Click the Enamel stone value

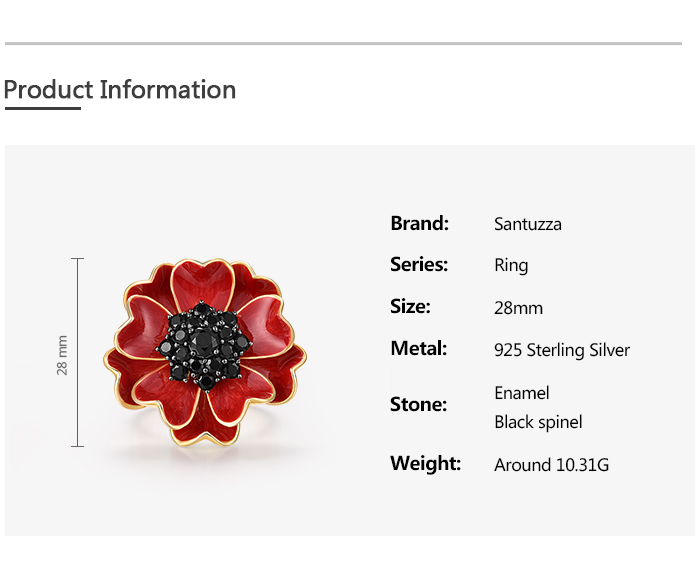521,393
